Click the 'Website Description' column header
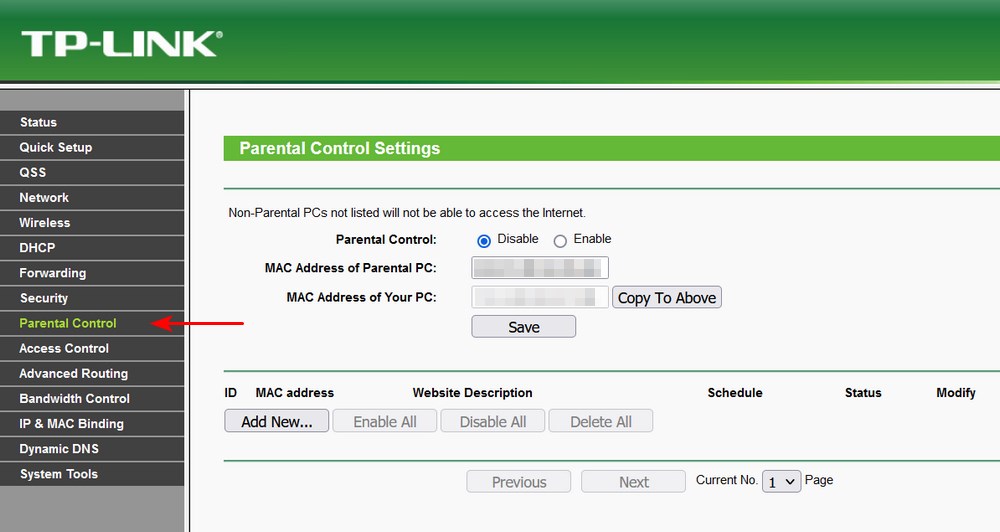The height and width of the screenshot is (532, 1000). [473, 393]
